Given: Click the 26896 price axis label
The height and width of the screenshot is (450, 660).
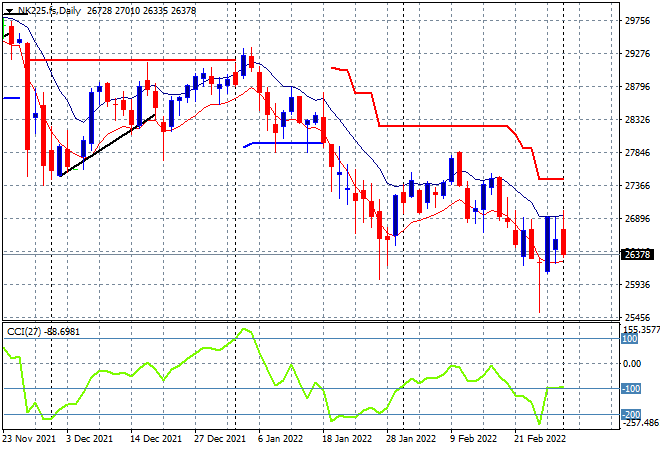Looking at the screenshot, I should tap(637, 218).
